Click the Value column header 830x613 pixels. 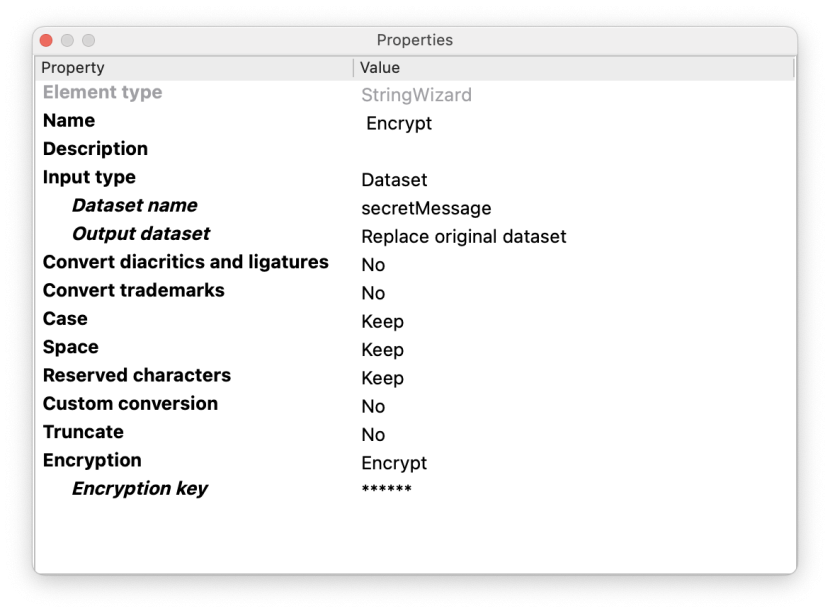tap(380, 68)
